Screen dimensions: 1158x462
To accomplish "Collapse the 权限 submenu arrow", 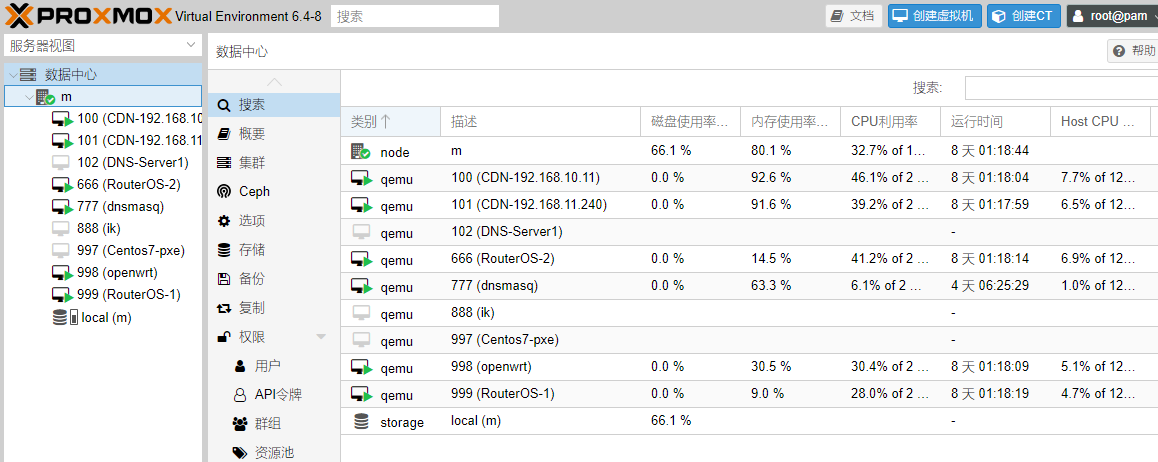I will click(321, 337).
